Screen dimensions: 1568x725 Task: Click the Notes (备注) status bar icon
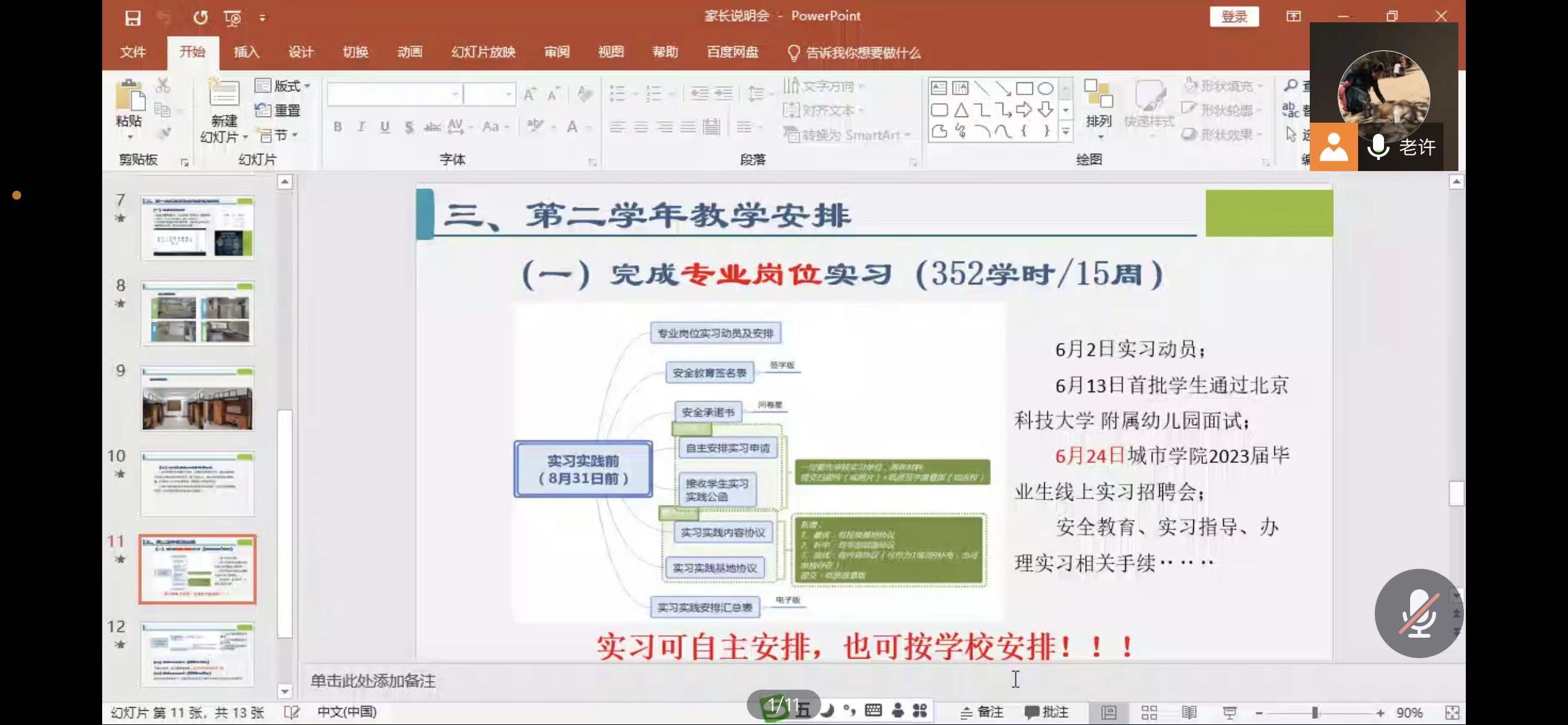pos(982,713)
